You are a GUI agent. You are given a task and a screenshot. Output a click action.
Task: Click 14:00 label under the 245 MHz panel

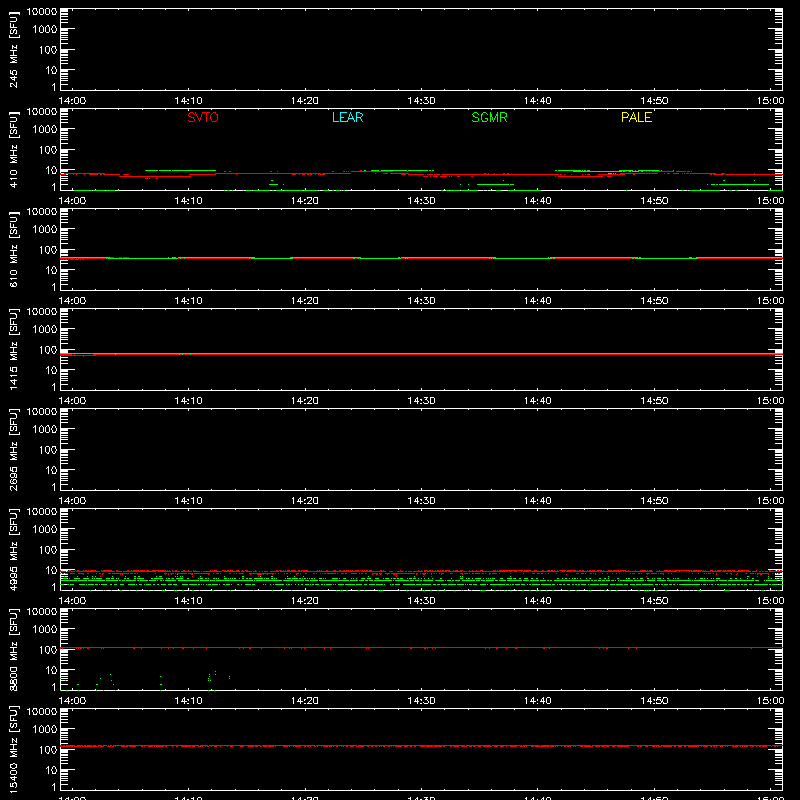[72, 101]
